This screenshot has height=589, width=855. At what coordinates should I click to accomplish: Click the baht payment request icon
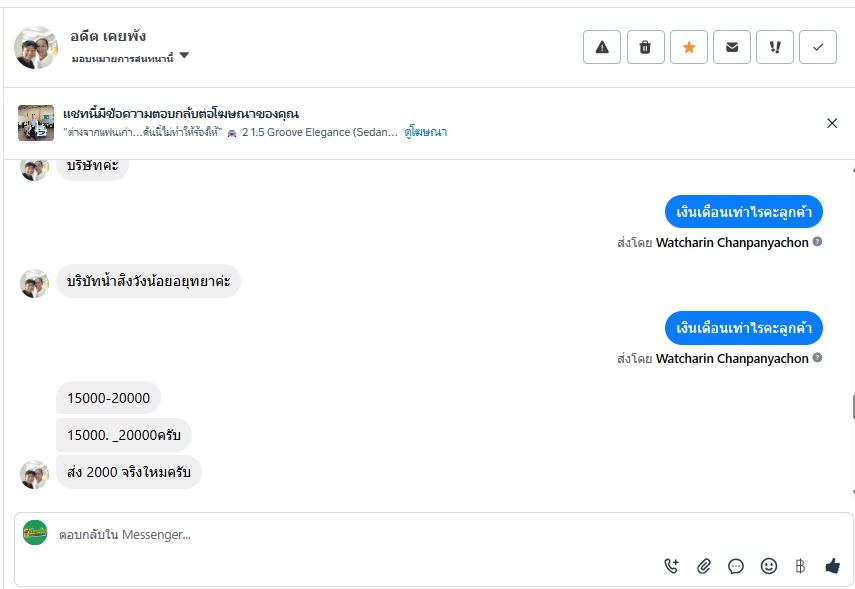800,566
